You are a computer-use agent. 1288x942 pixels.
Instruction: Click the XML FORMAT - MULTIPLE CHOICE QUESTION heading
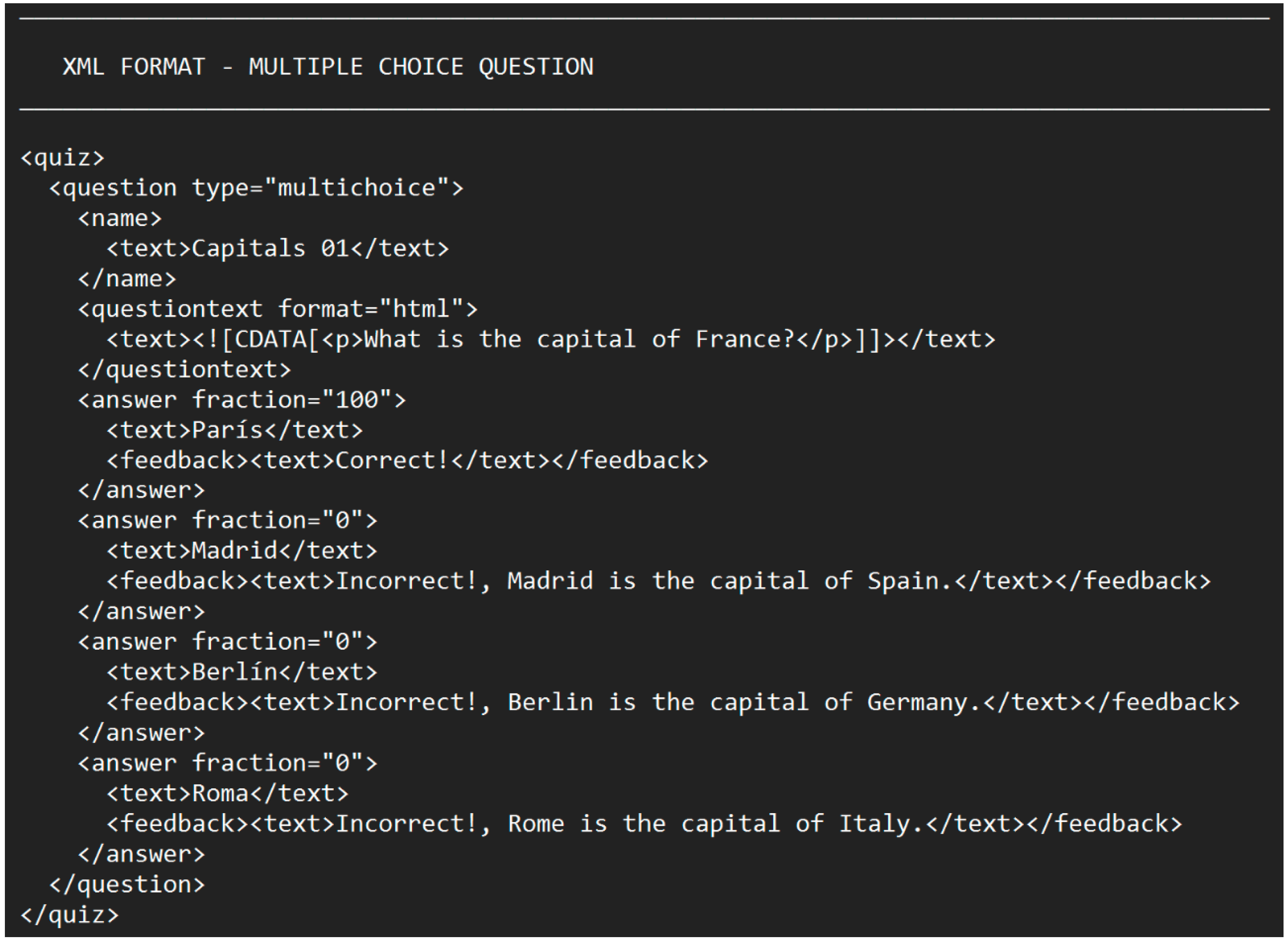click(328, 67)
